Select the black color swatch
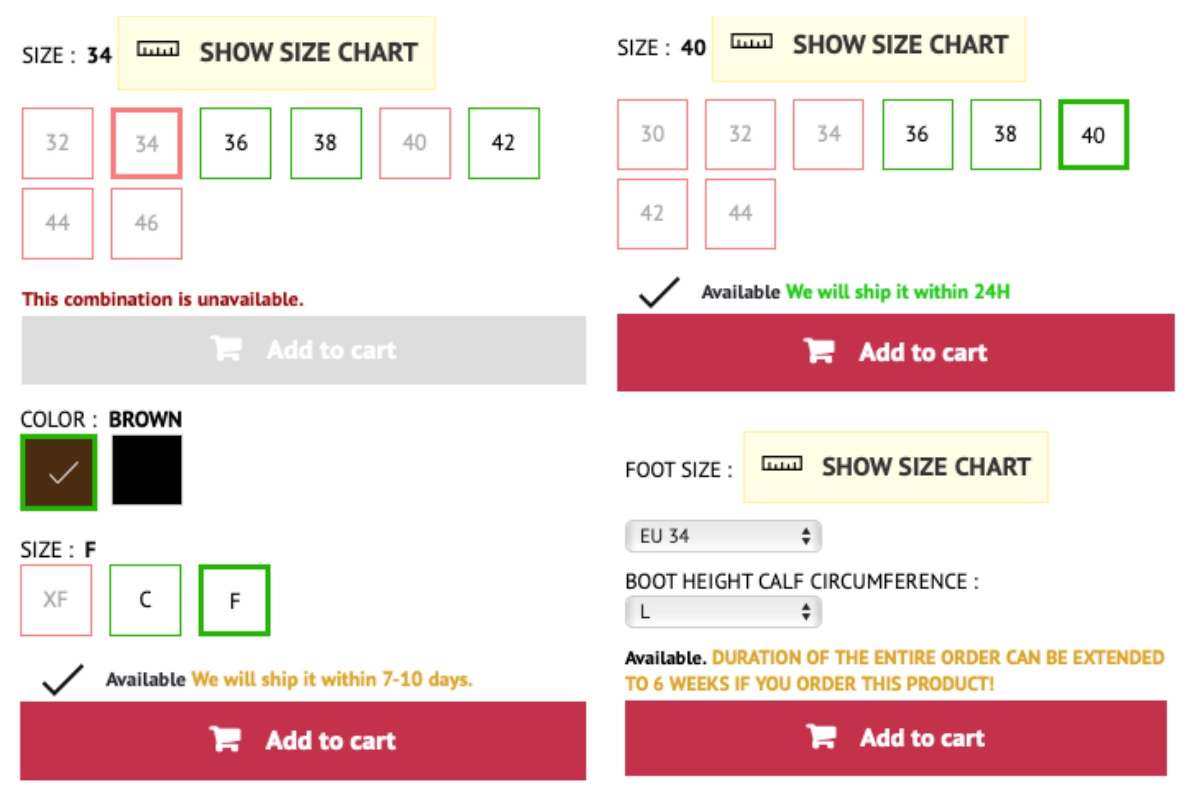Image resolution: width=1200 pixels, height=800 pixels. click(x=147, y=470)
